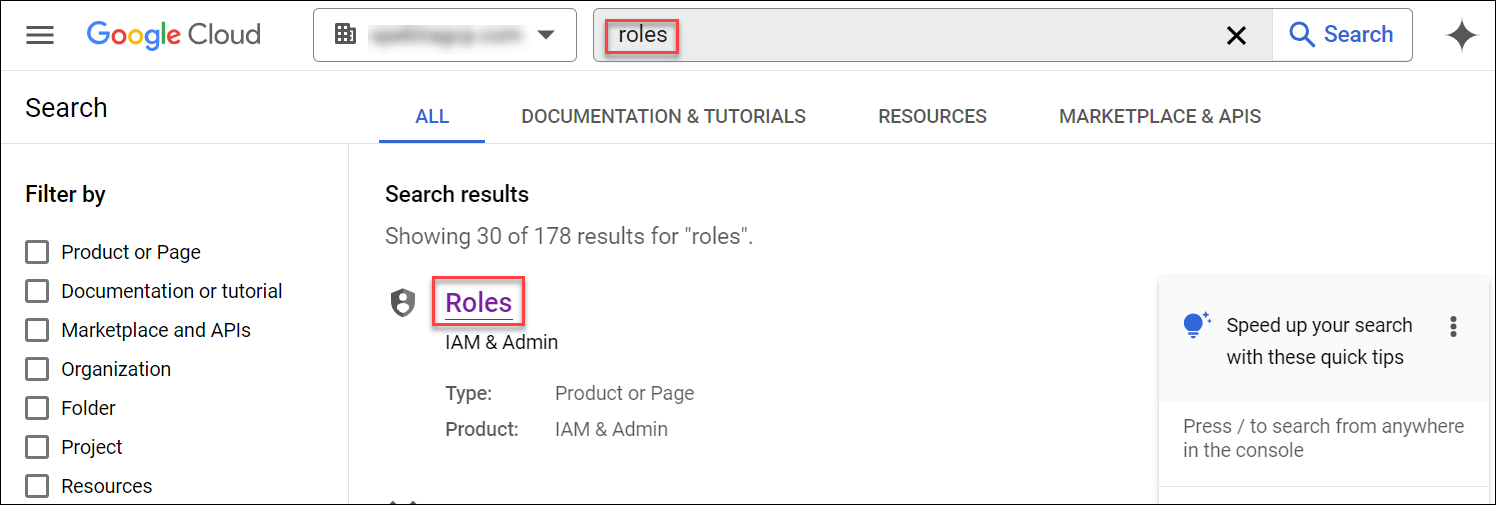This screenshot has width=1496, height=505.
Task: Clear the search text with X
Action: pyautogui.click(x=1236, y=35)
